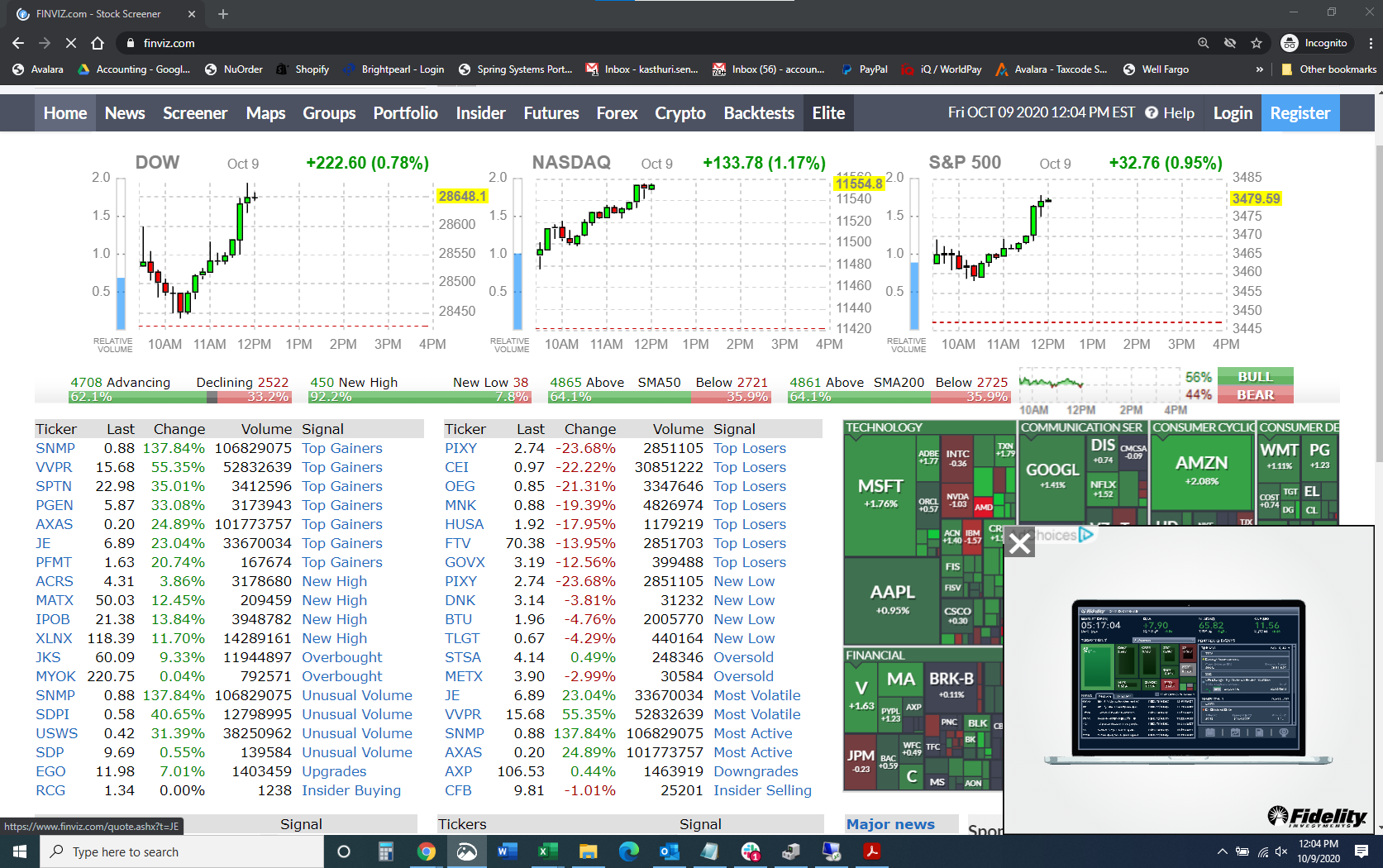The image size is (1383, 868).
Task: Open Adobe Acrobat from the taskbar
Action: [x=871, y=851]
